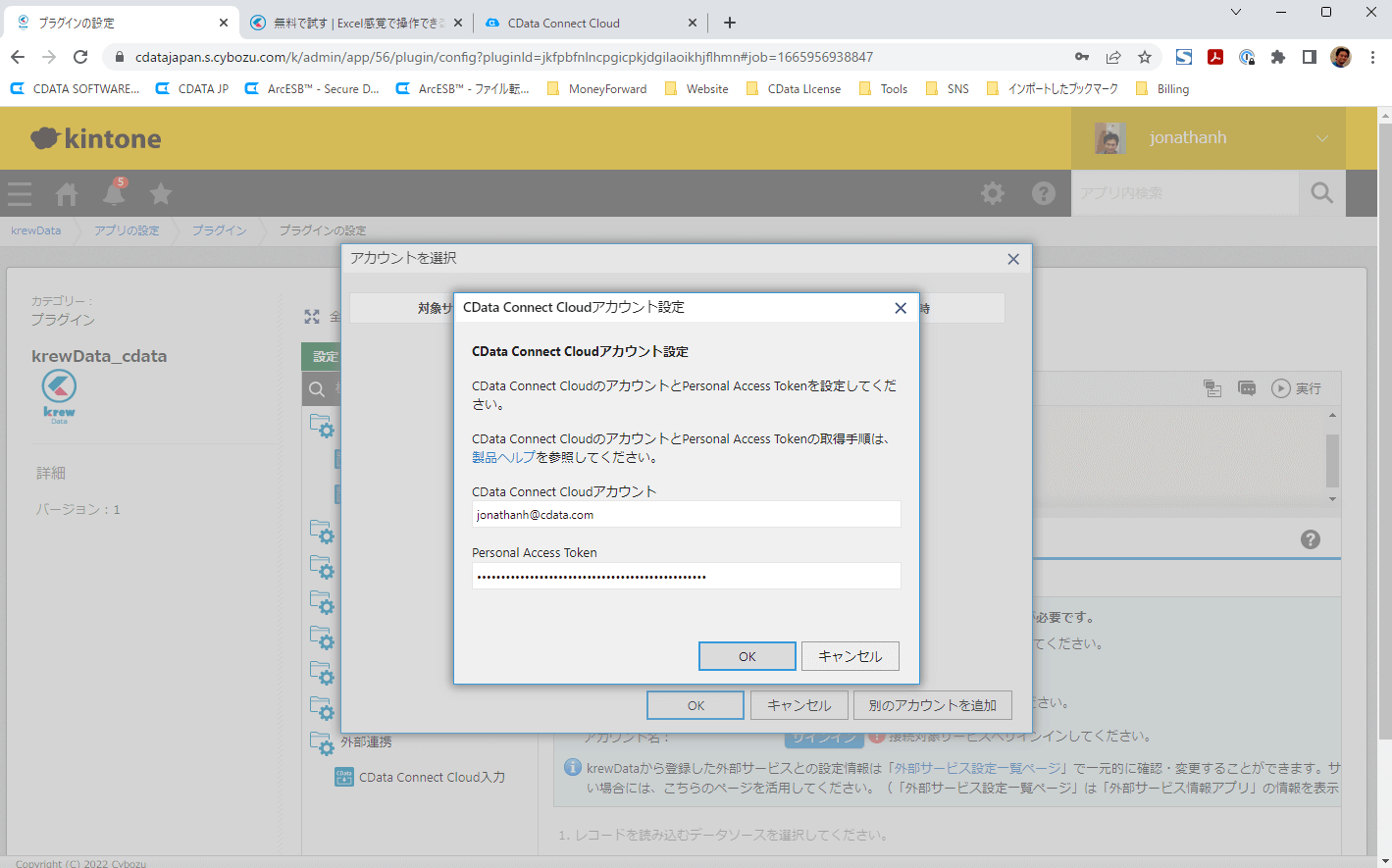The image size is (1392, 868).
Task: Open Chrome three-dot menu
Action: click(1373, 57)
